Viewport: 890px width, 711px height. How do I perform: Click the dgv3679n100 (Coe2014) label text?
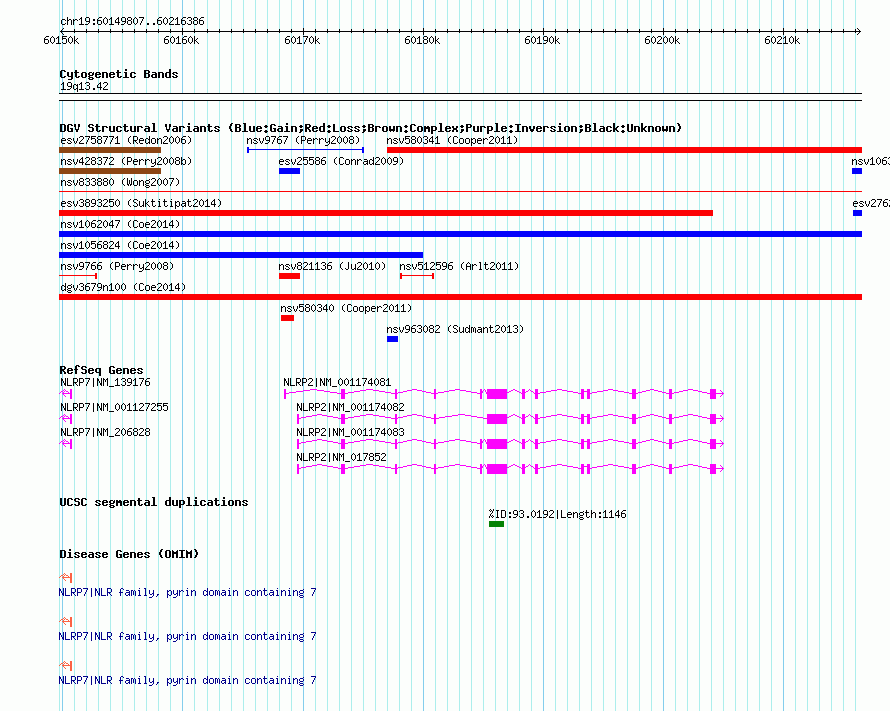click(123, 287)
